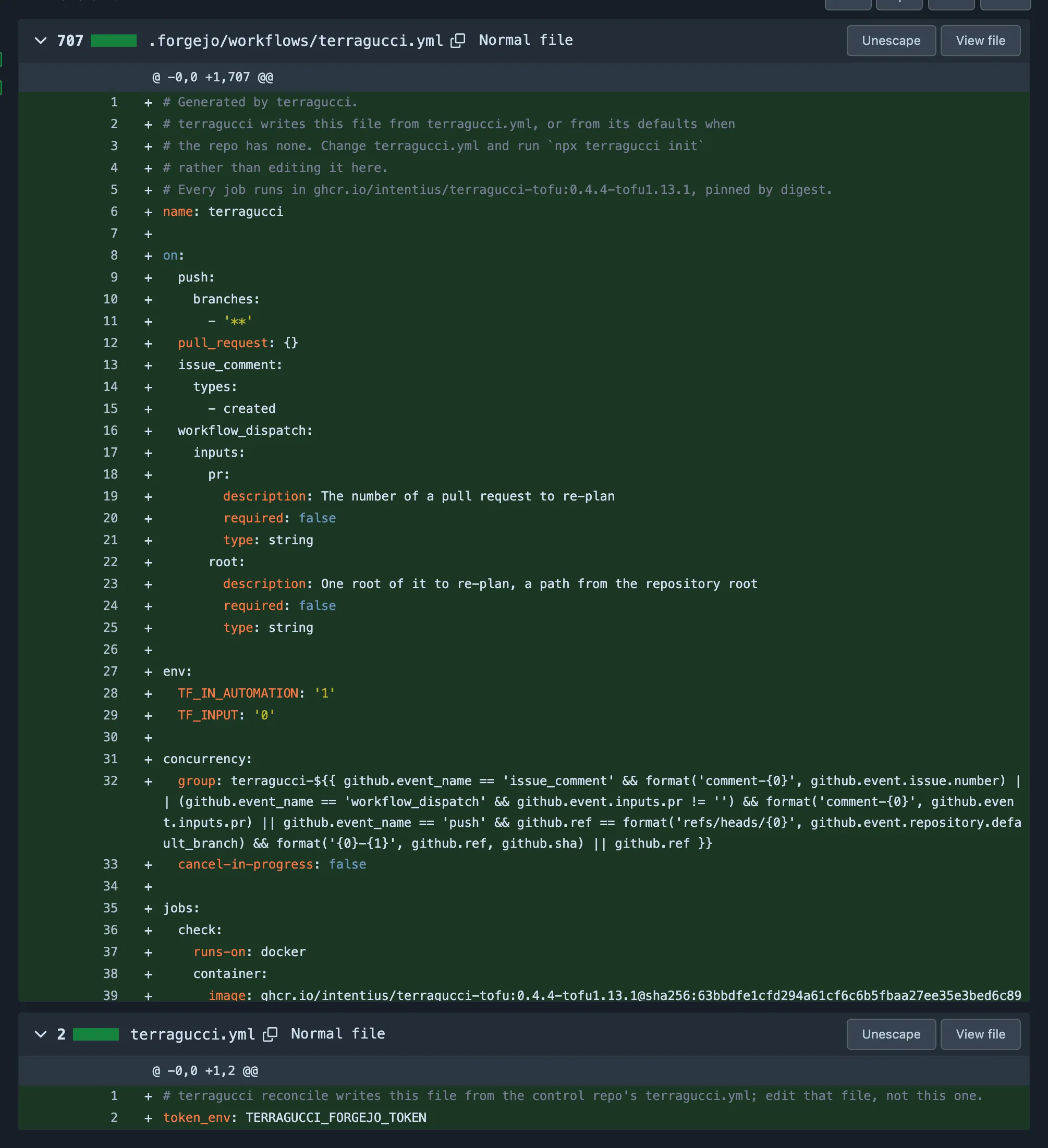The width and height of the screenshot is (1048, 1148).
Task: Open View file for root terragucci.yml
Action: coord(980,1034)
